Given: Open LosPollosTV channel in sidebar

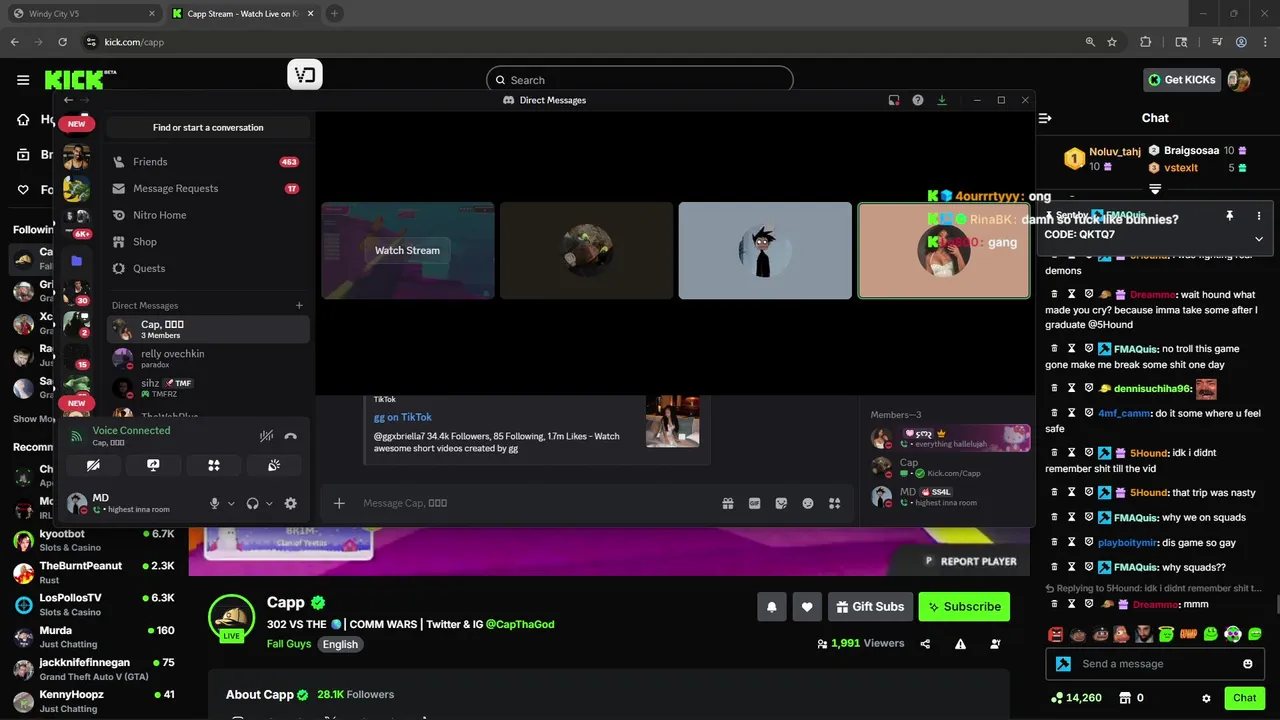Looking at the screenshot, I should [94, 604].
